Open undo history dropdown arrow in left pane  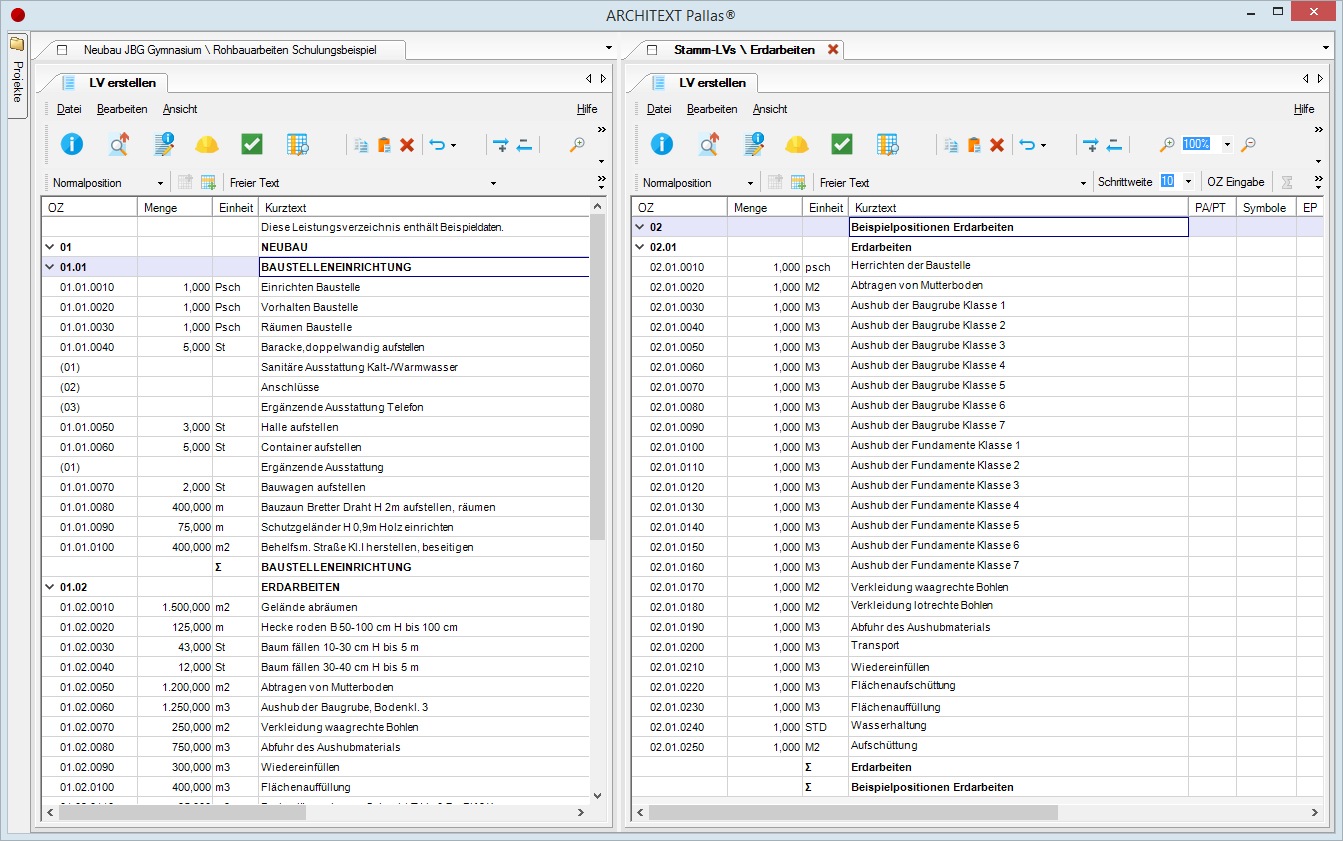tap(453, 146)
